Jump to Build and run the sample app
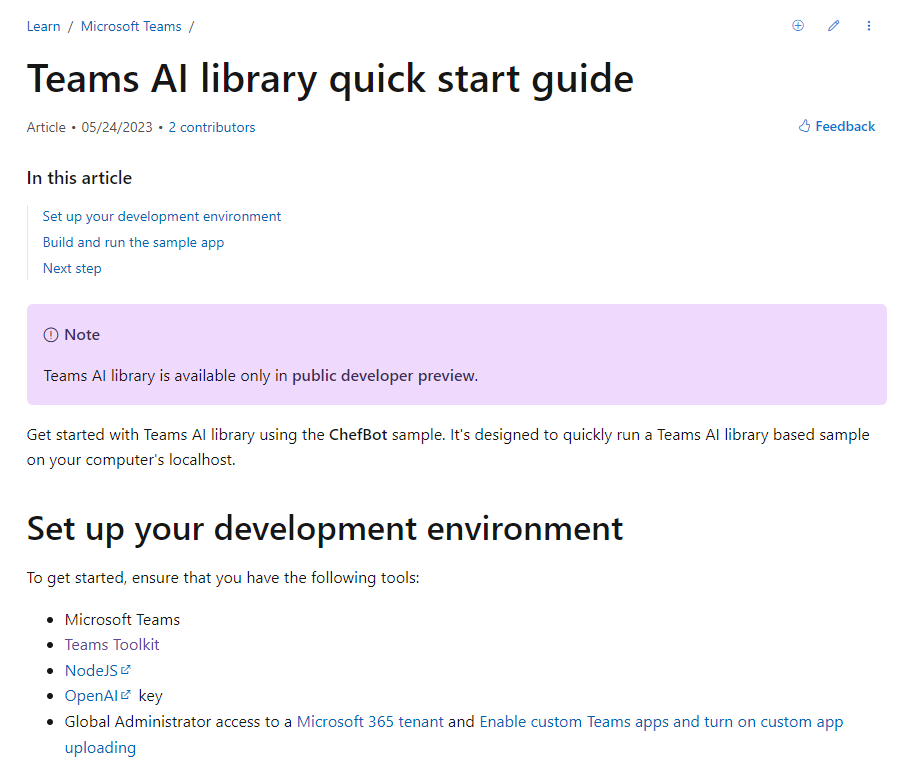The width and height of the screenshot is (921, 775). coord(133,242)
